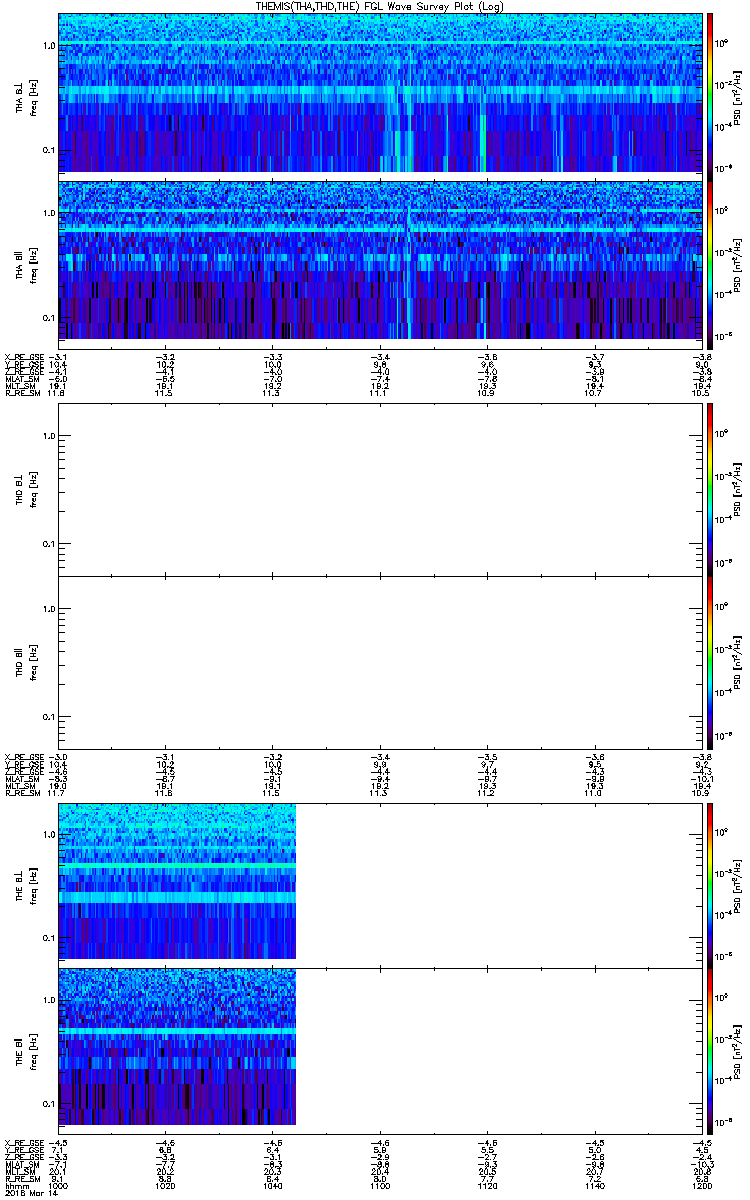Click the PSD color bar beside THD B⊥

click(711, 490)
